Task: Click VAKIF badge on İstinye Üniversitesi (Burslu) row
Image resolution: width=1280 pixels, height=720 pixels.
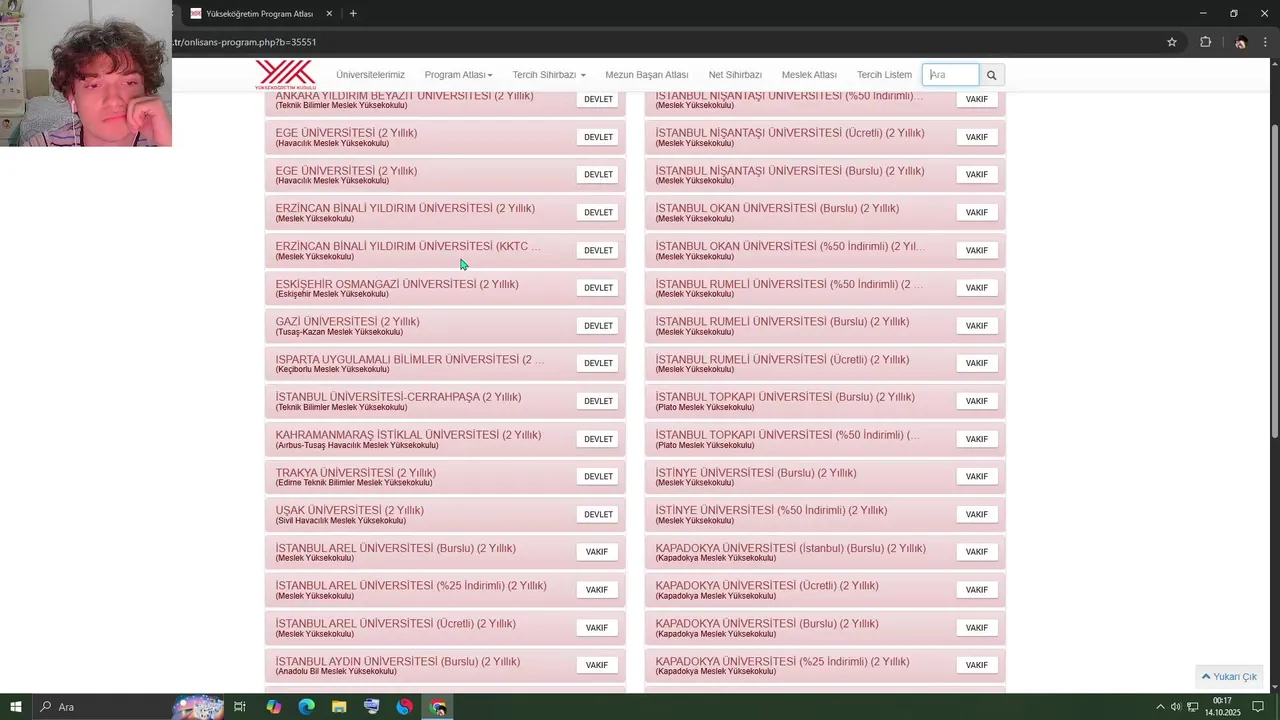Action: tap(977, 477)
